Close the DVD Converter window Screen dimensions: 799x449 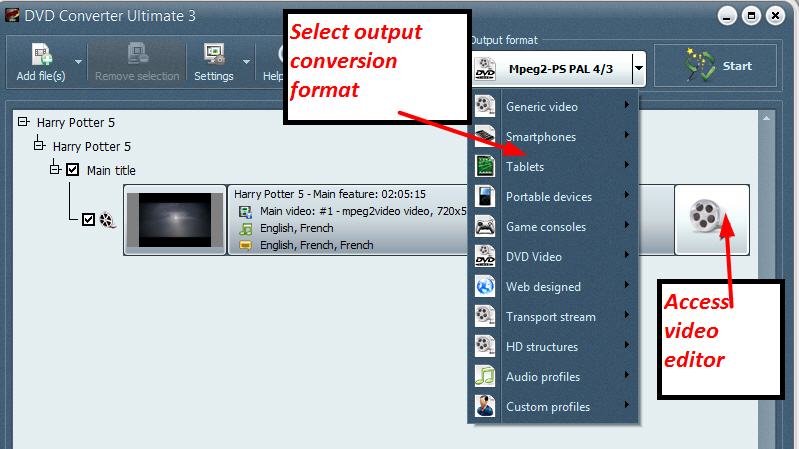[775, 16]
